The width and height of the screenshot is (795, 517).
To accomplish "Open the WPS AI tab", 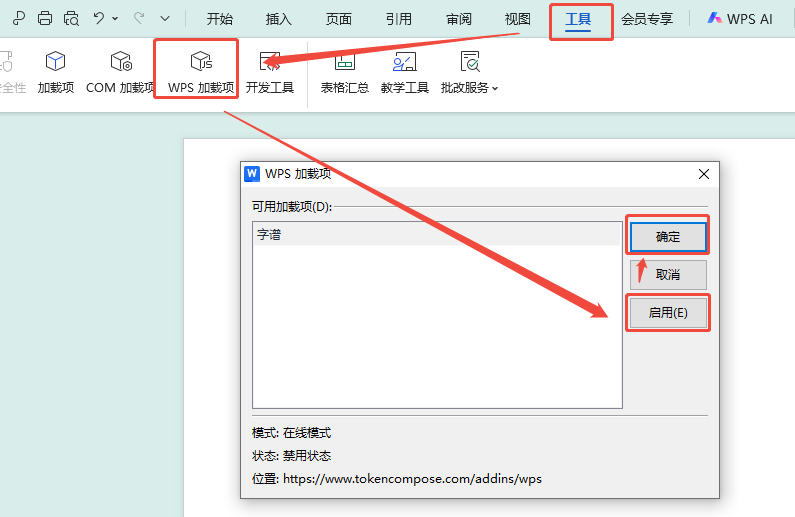I will click(739, 18).
